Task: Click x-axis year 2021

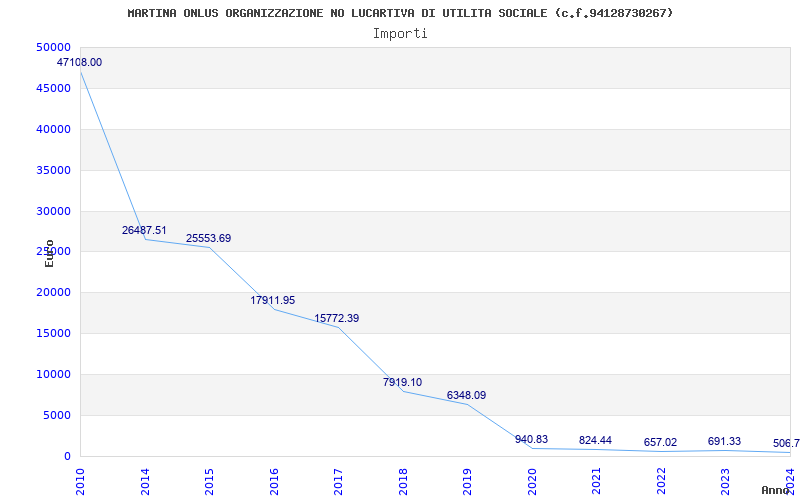Action: point(597,481)
